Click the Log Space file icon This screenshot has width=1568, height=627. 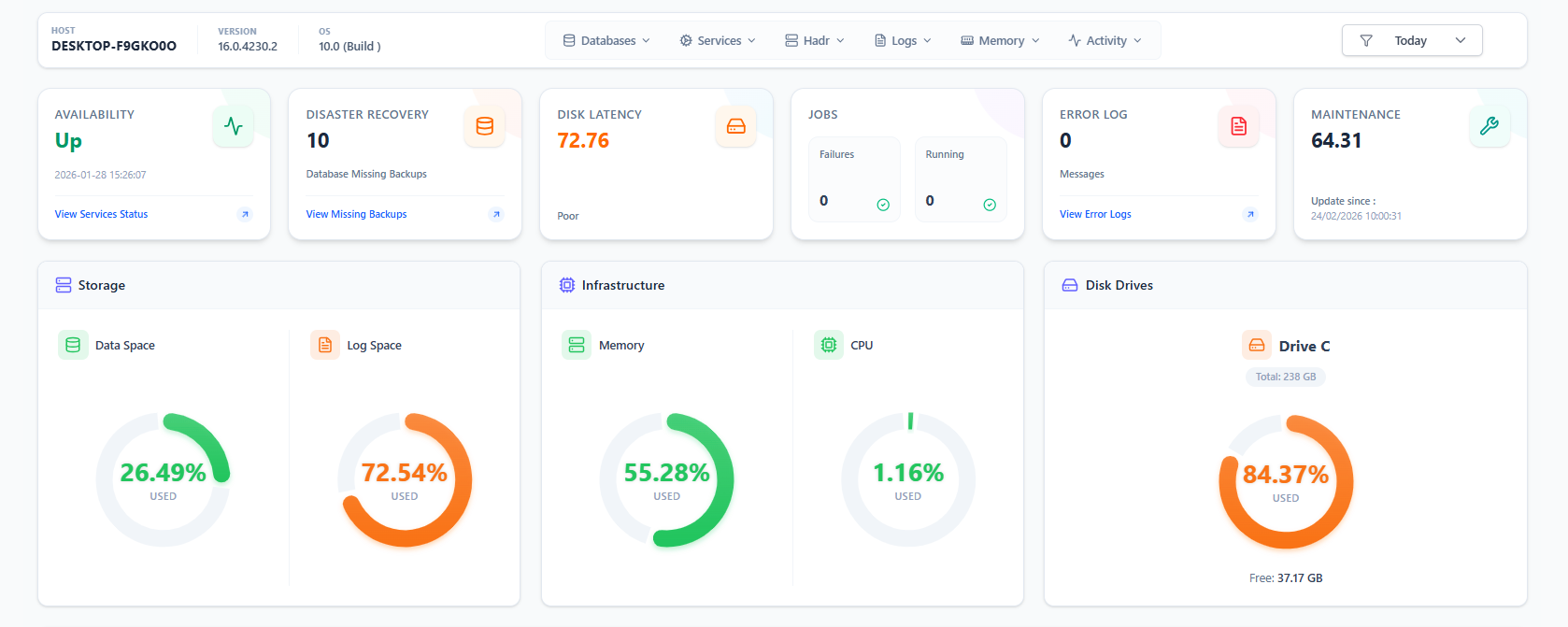[x=325, y=345]
